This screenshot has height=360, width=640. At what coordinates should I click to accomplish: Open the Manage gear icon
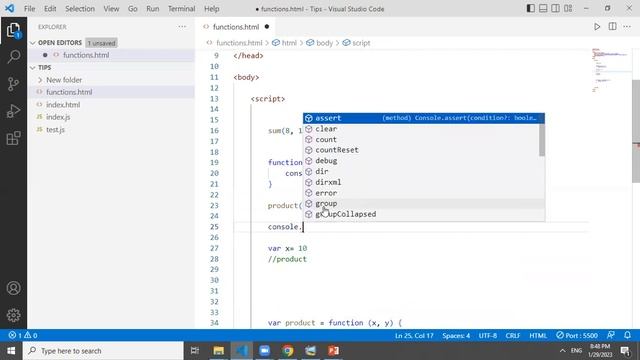tap(13, 315)
